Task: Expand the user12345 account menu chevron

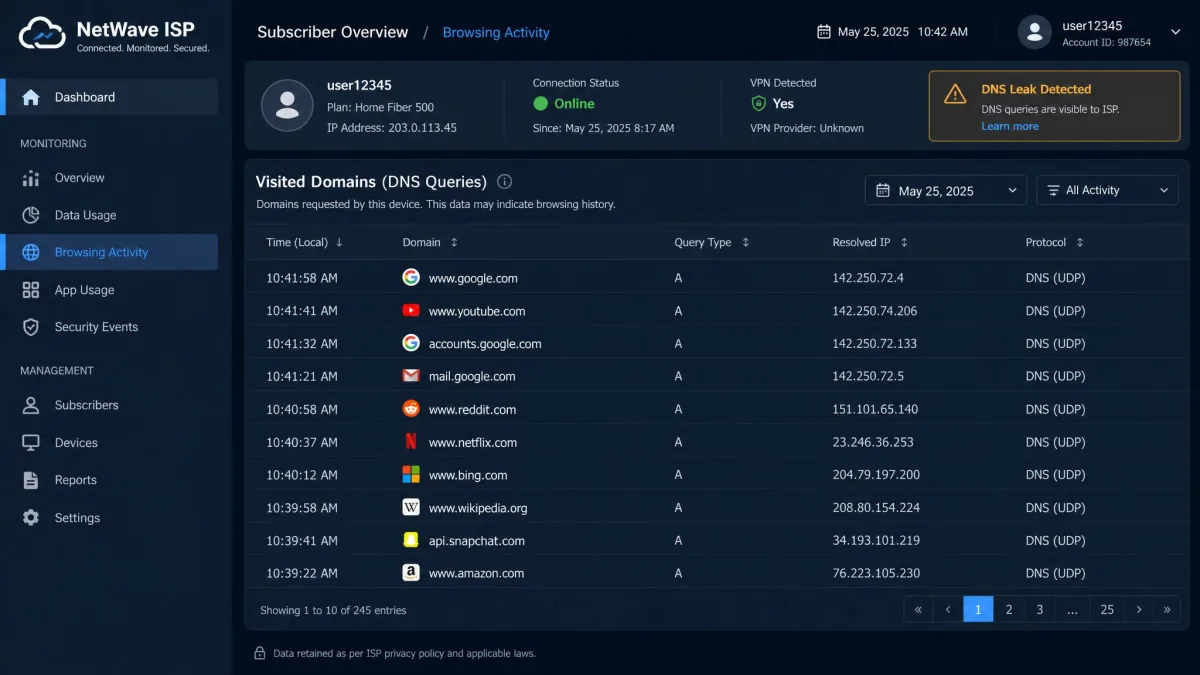Action: pyautogui.click(x=1175, y=32)
